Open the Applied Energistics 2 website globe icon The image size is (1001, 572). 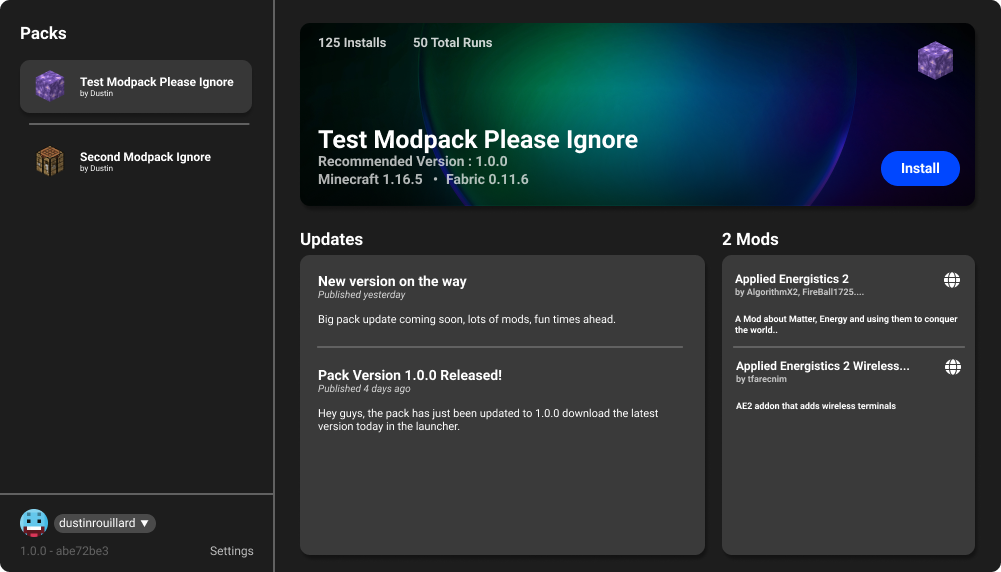(952, 281)
